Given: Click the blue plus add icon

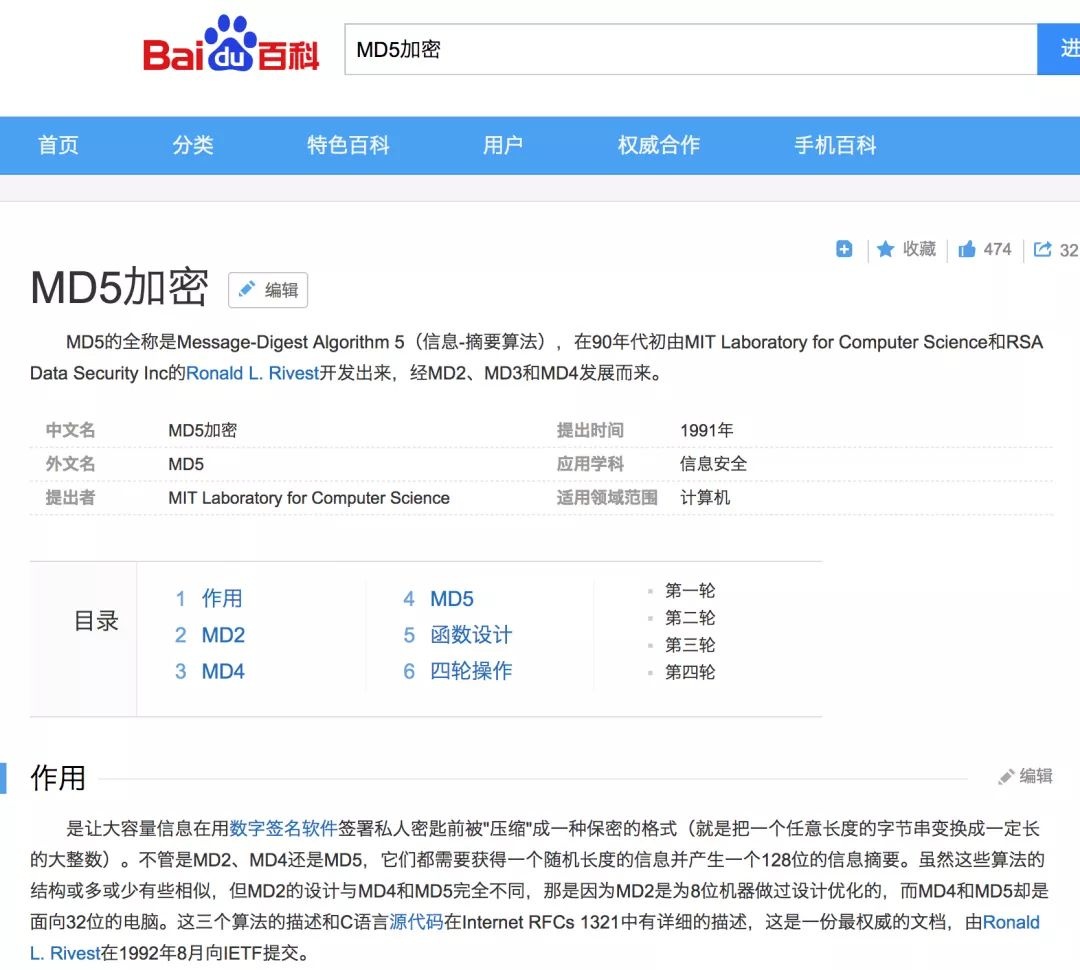Looking at the screenshot, I should (844, 249).
